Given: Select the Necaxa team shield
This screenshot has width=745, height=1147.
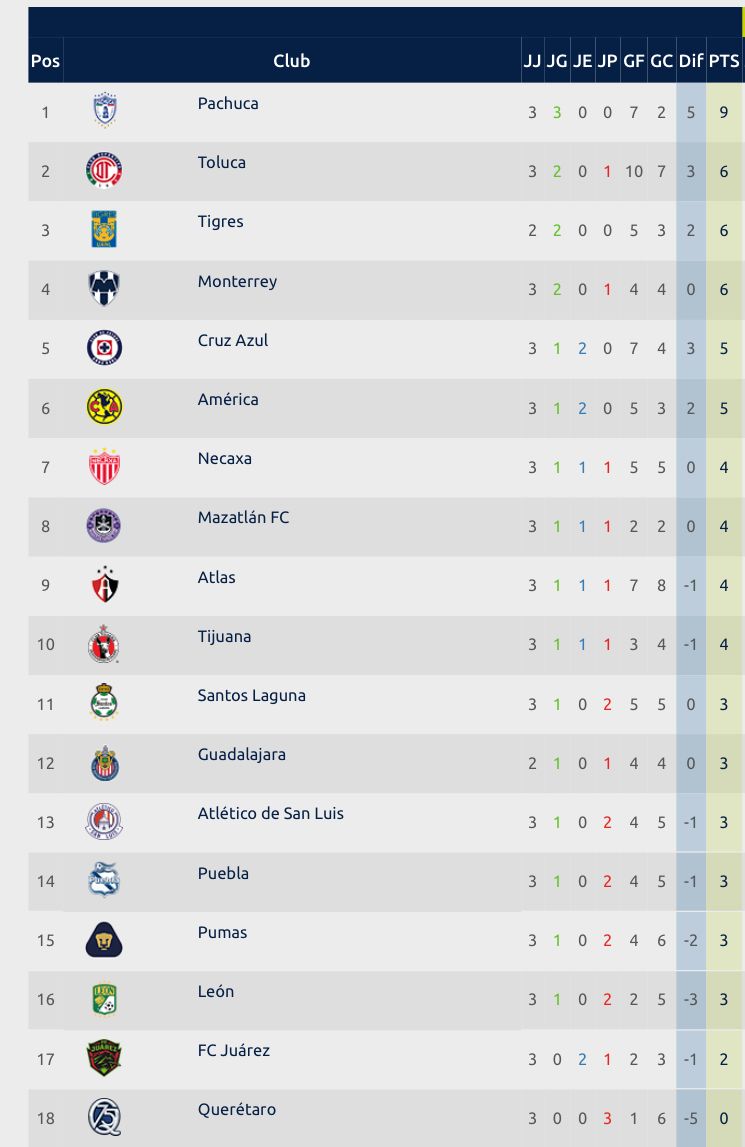Looking at the screenshot, I should [x=104, y=467].
